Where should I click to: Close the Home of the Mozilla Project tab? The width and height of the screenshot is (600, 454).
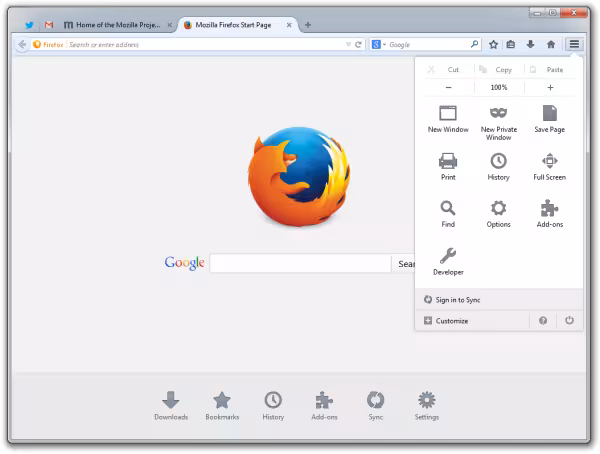(170, 25)
